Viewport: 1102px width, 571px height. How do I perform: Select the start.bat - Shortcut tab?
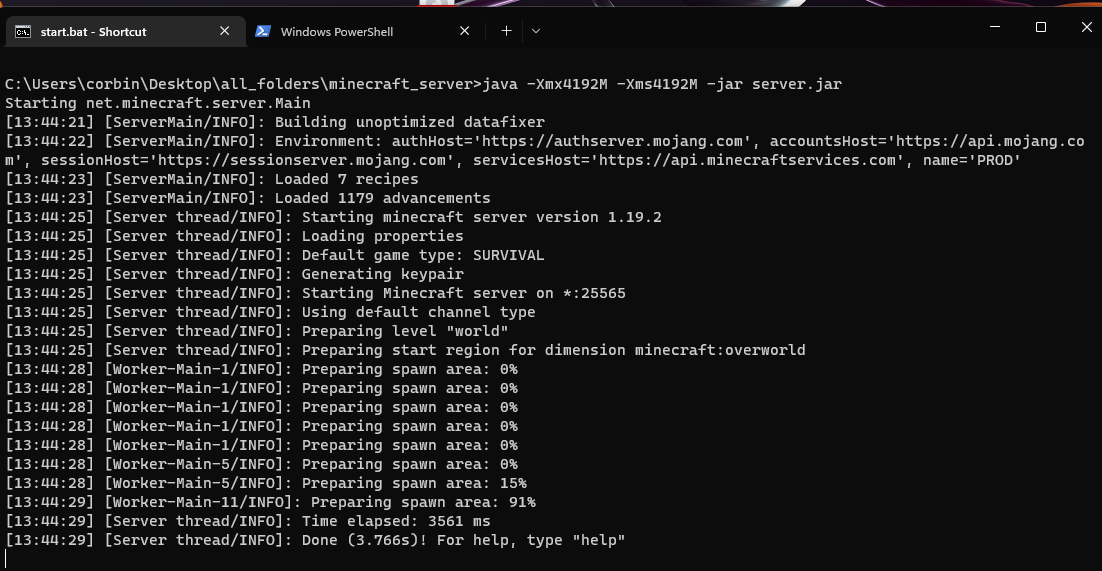125,32
